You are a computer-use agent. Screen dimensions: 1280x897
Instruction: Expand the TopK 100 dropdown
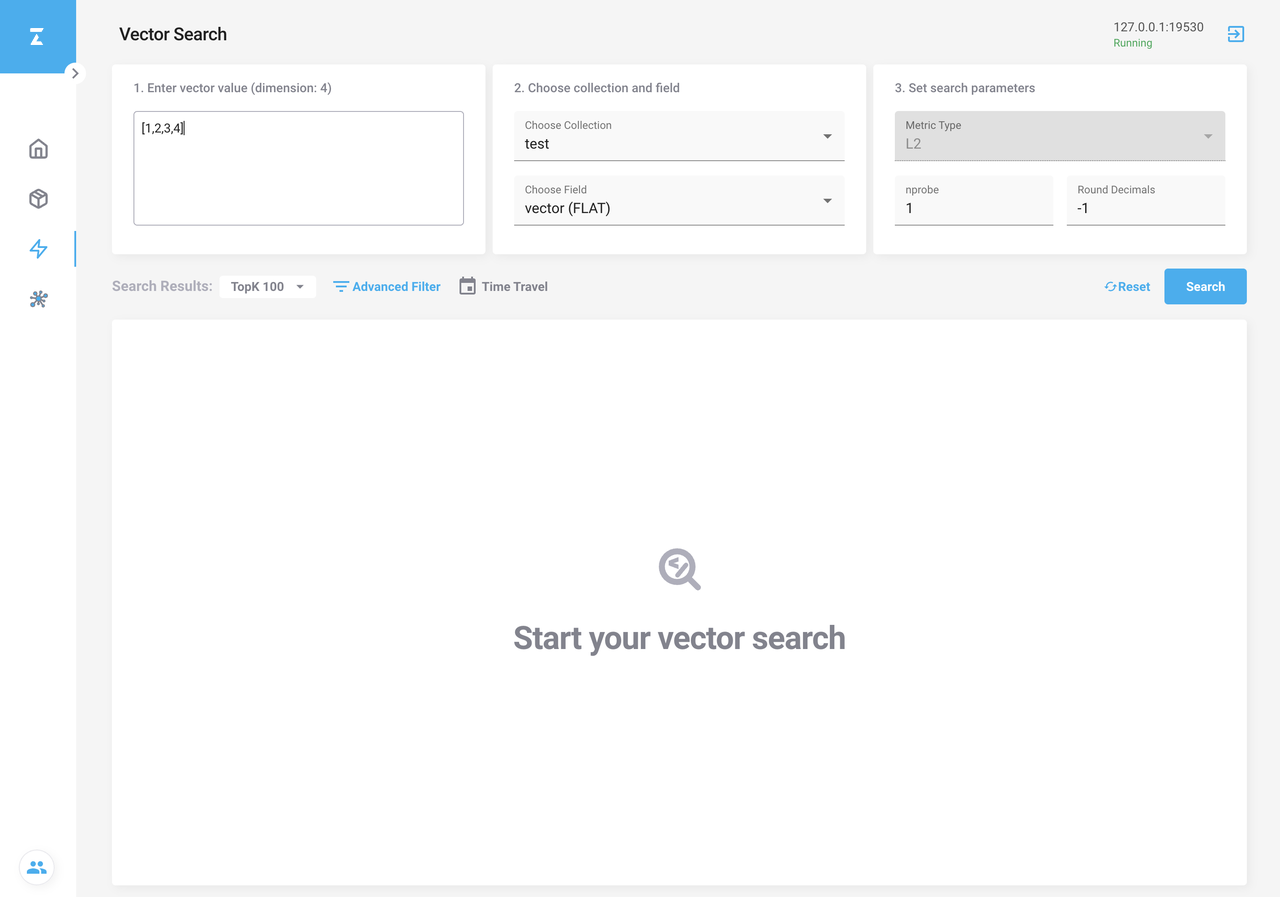268,287
